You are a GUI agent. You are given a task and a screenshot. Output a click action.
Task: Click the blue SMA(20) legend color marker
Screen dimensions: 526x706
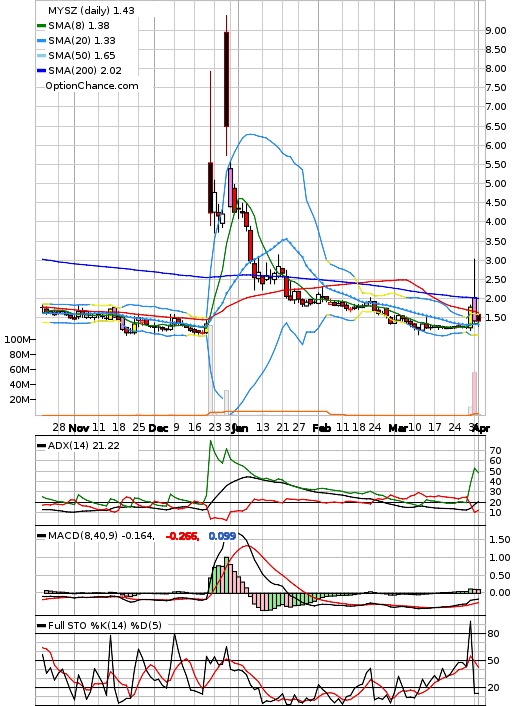coord(41,41)
